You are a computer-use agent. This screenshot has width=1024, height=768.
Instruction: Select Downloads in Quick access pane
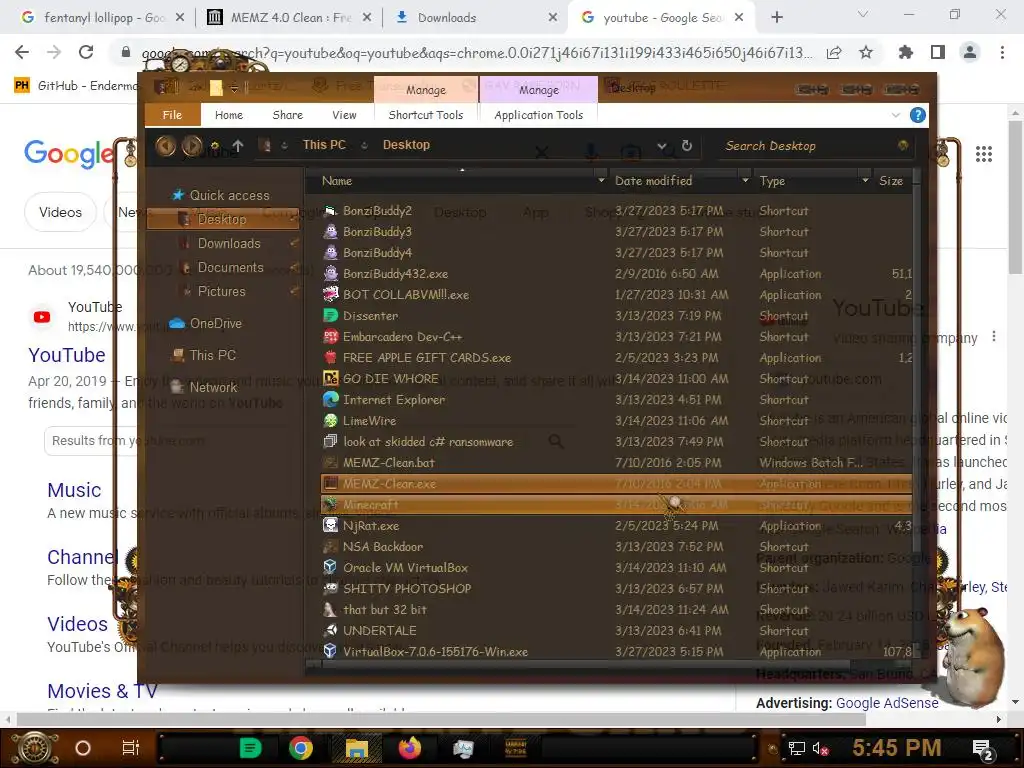pos(229,244)
